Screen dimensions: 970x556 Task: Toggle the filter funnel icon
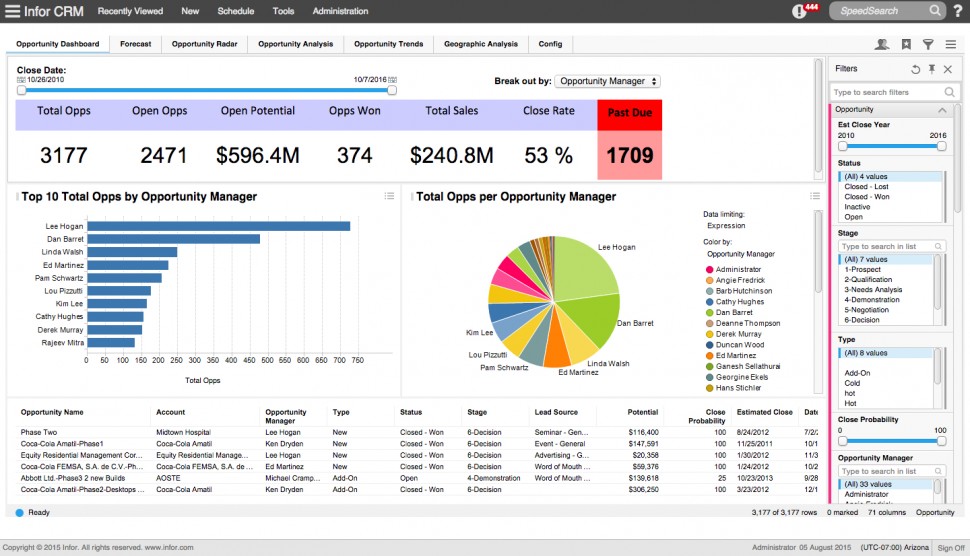point(928,44)
